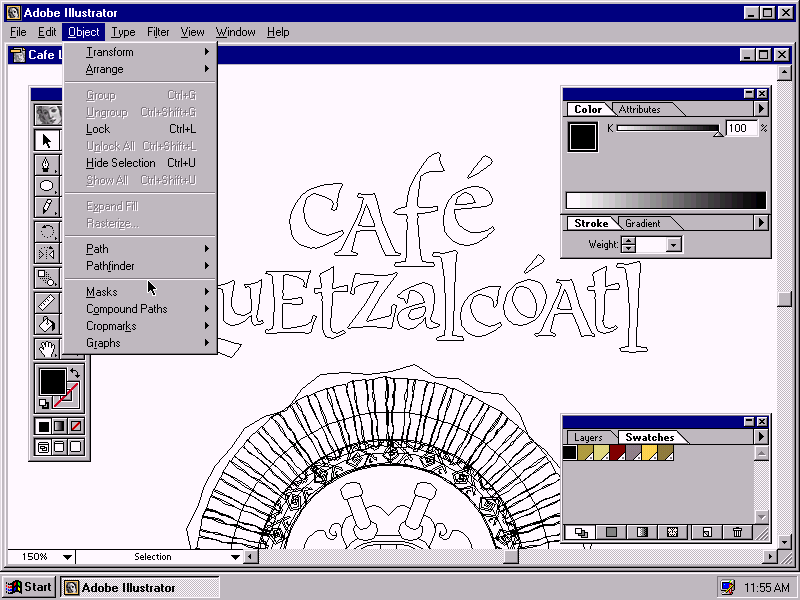The image size is (800, 600).
Task: Select the Ellipse tool in the toolbox
Action: [x=47, y=186]
